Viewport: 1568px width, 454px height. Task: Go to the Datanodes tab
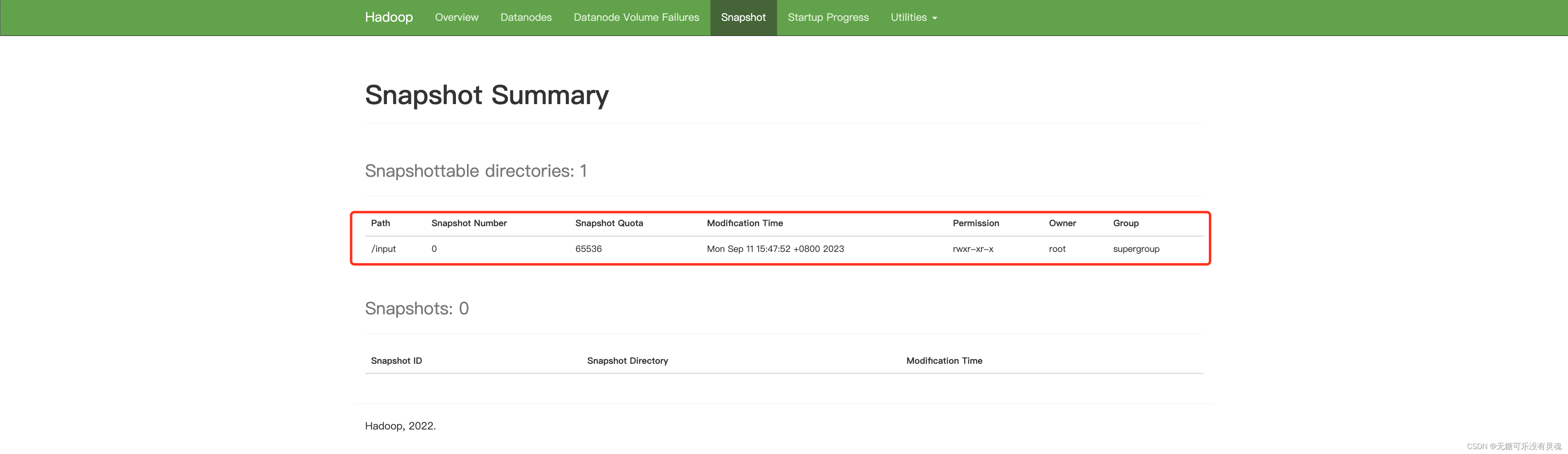(x=525, y=17)
